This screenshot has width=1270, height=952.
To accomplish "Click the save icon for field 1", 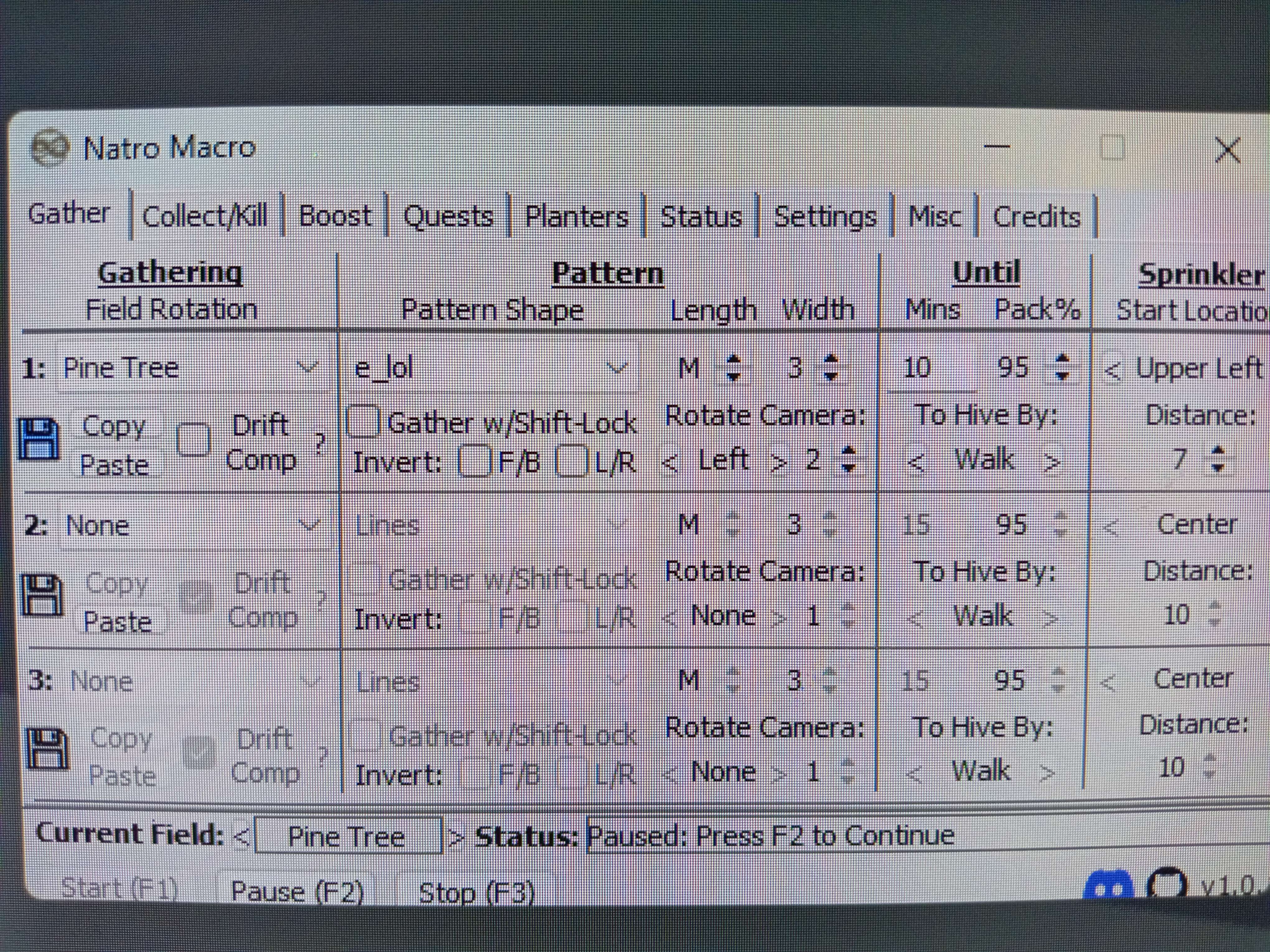I will click(39, 439).
